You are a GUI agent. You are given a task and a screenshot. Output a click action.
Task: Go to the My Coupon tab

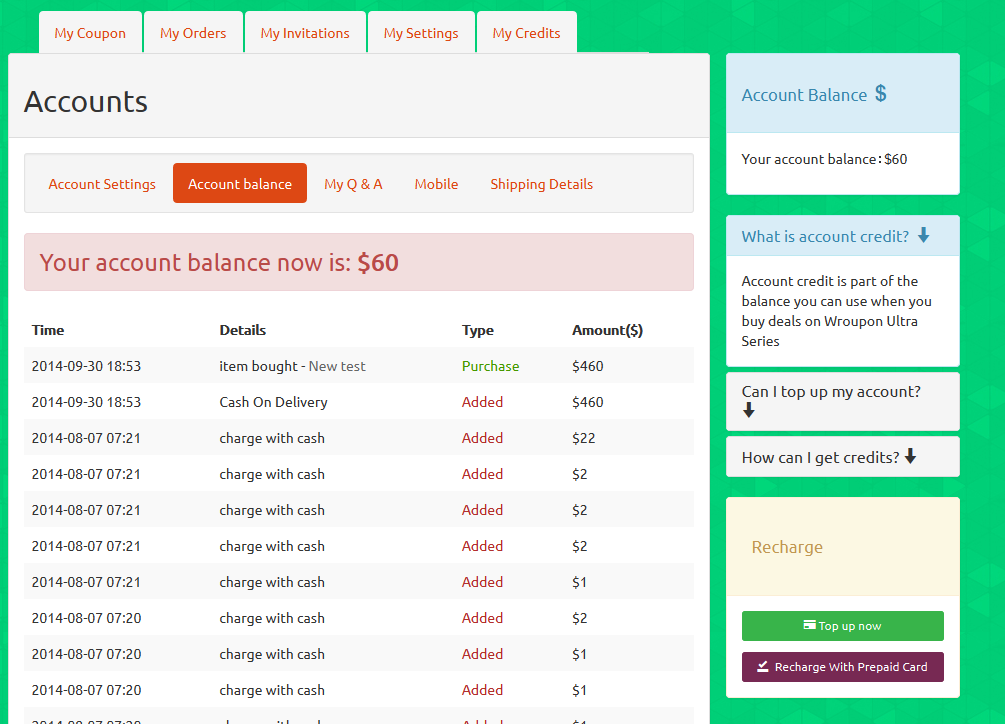tap(90, 32)
